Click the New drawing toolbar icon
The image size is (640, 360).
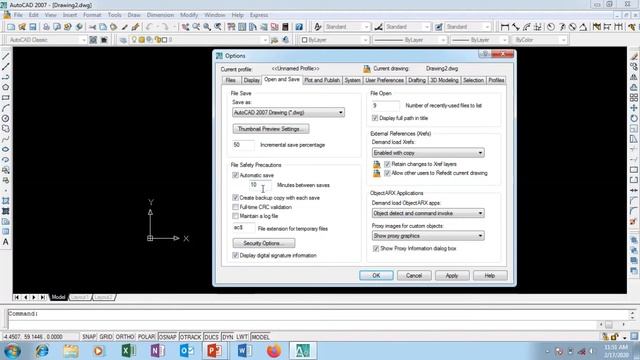point(11,27)
